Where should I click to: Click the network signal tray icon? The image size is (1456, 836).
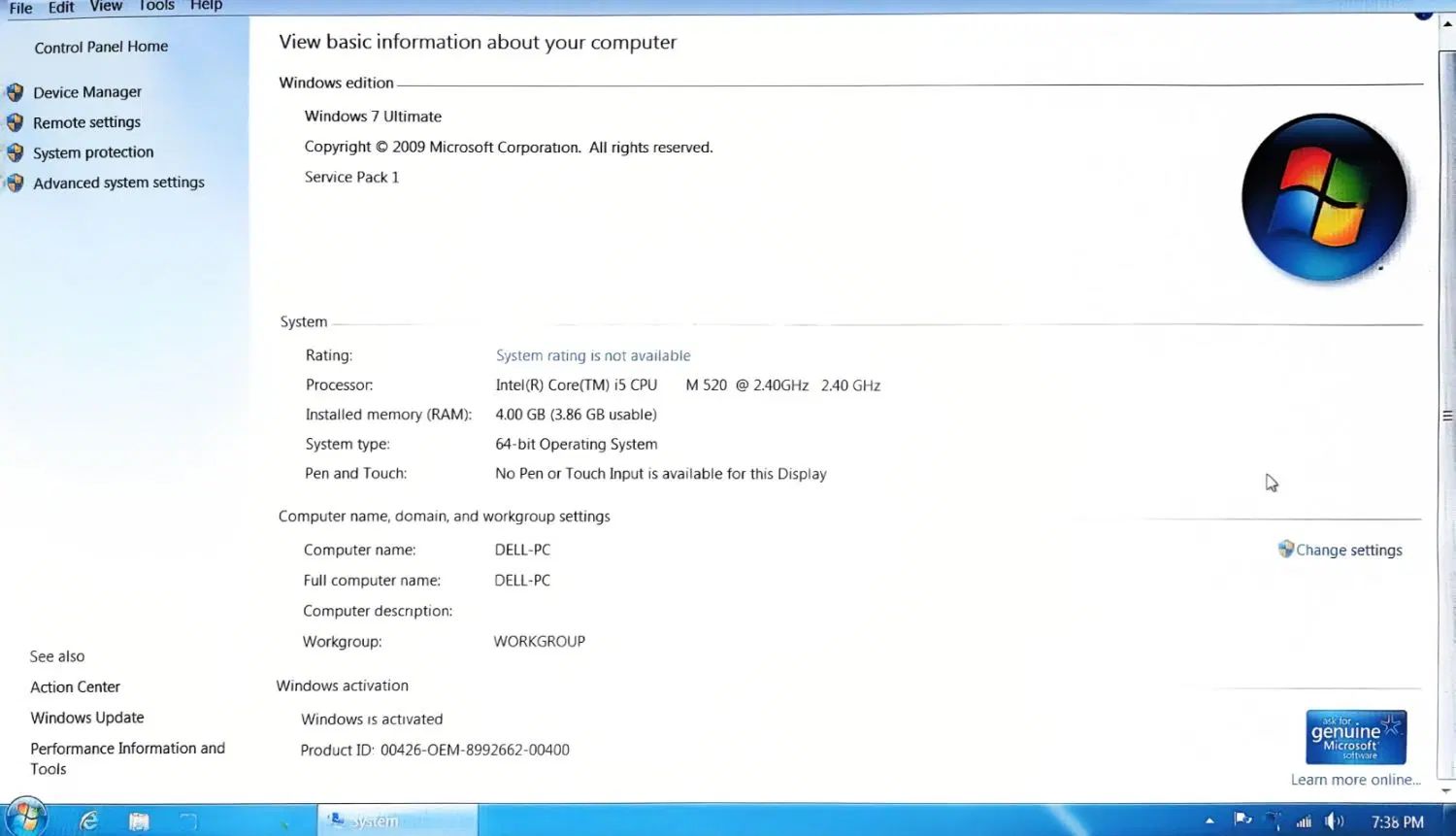pos(1304,821)
